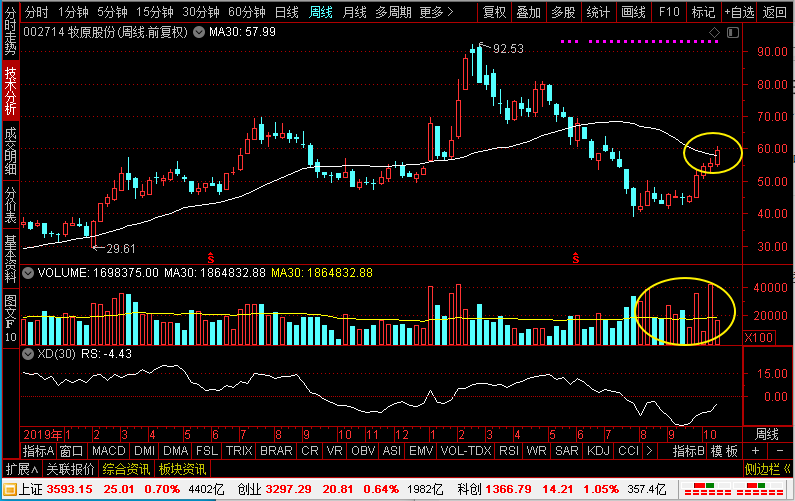The image size is (795, 501).
Task: Select the ASI indicator
Action: (392, 451)
